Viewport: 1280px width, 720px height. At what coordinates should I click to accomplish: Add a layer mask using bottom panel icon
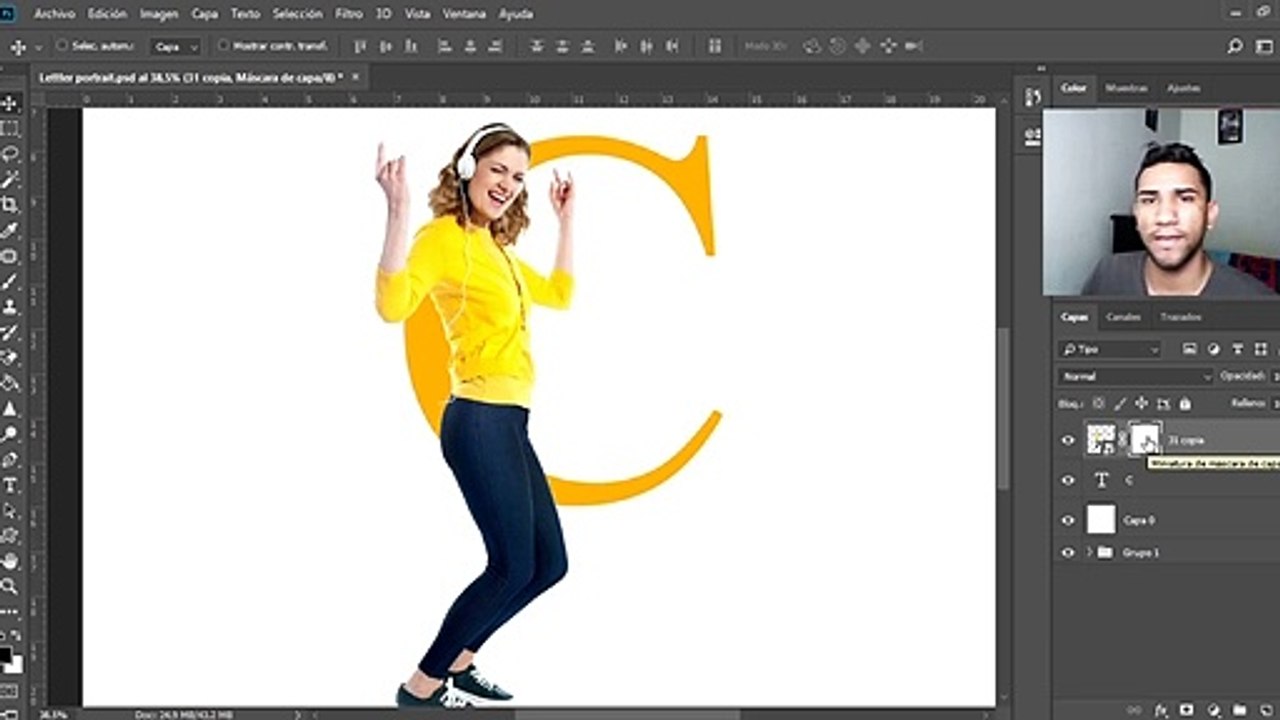pos(1187,710)
